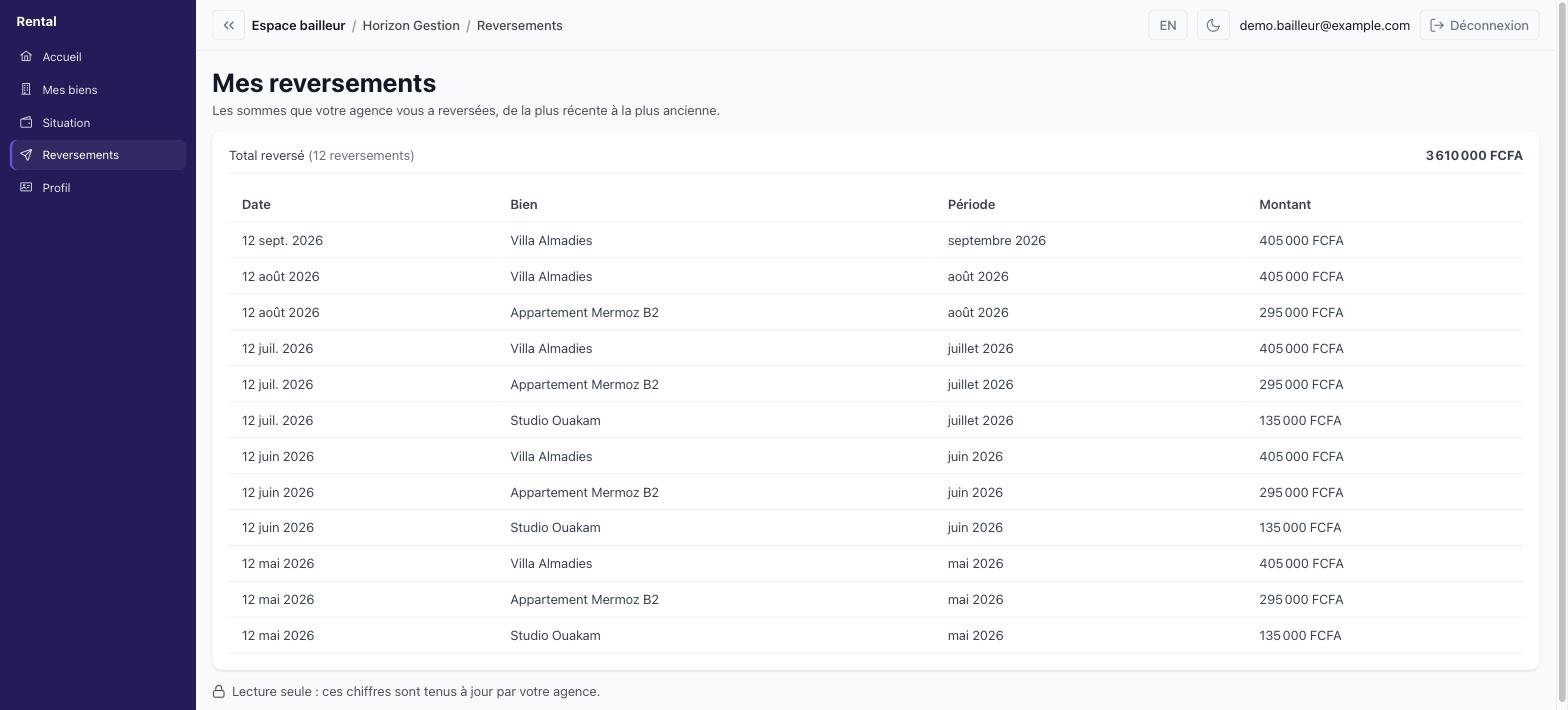Go to Mes biens in the sidebar
Image resolution: width=1568 pixels, height=710 pixels.
[98, 90]
